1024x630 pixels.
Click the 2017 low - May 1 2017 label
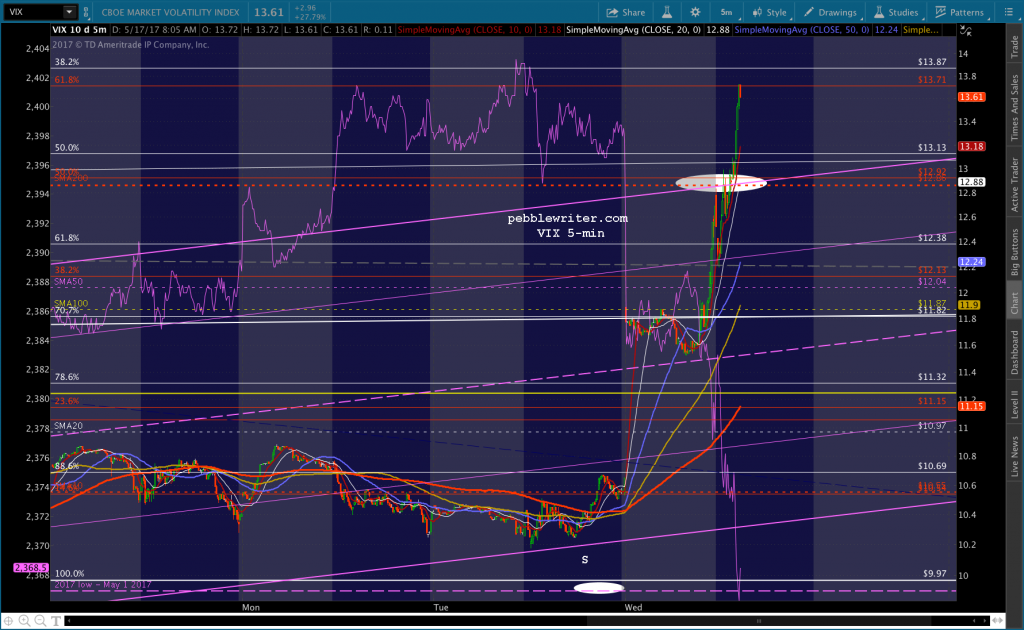103,585
